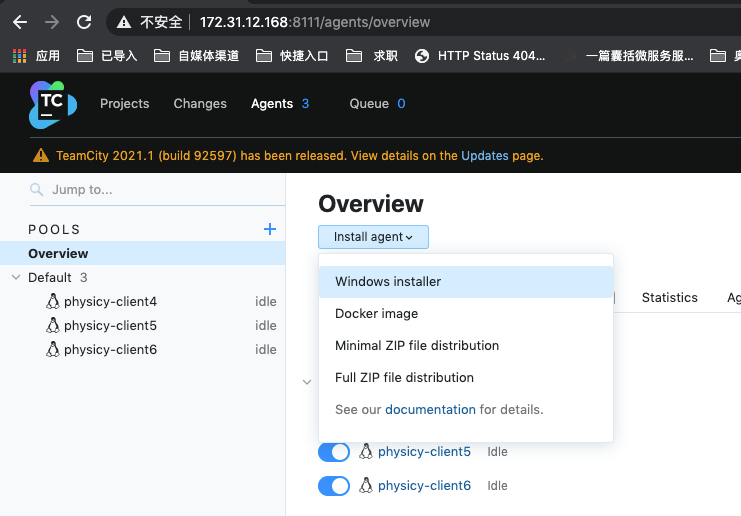Switch to the Statistics tab

(x=670, y=297)
